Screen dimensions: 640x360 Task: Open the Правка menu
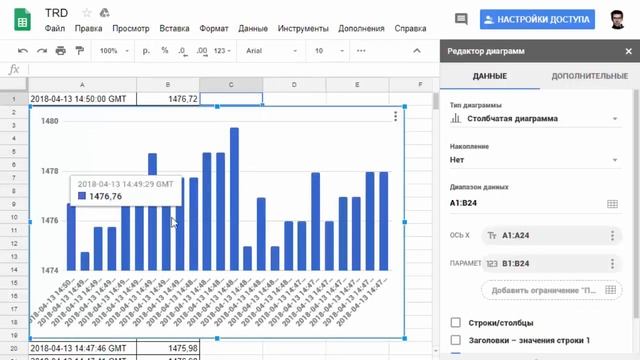(x=89, y=29)
